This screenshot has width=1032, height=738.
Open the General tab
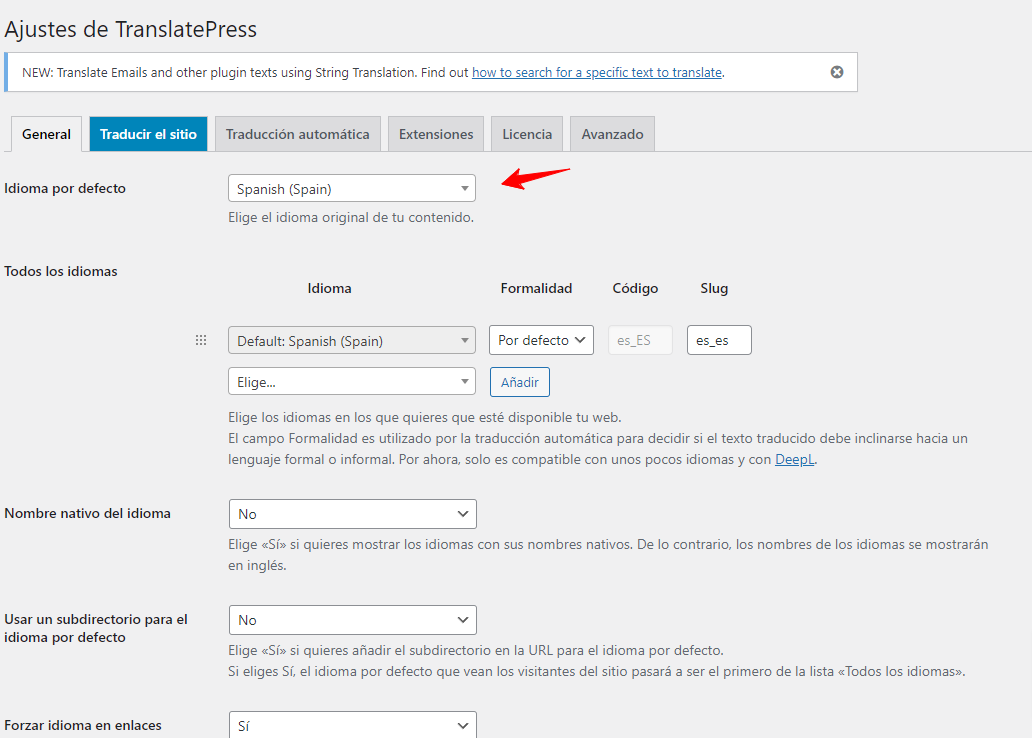pyautogui.click(x=46, y=134)
